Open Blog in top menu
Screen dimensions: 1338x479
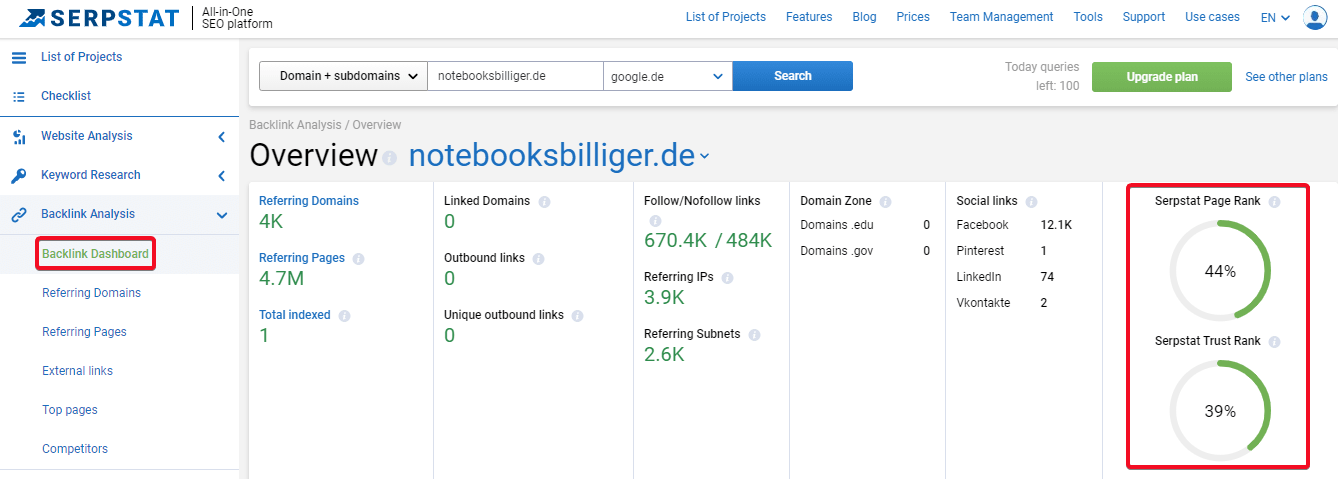click(x=864, y=17)
